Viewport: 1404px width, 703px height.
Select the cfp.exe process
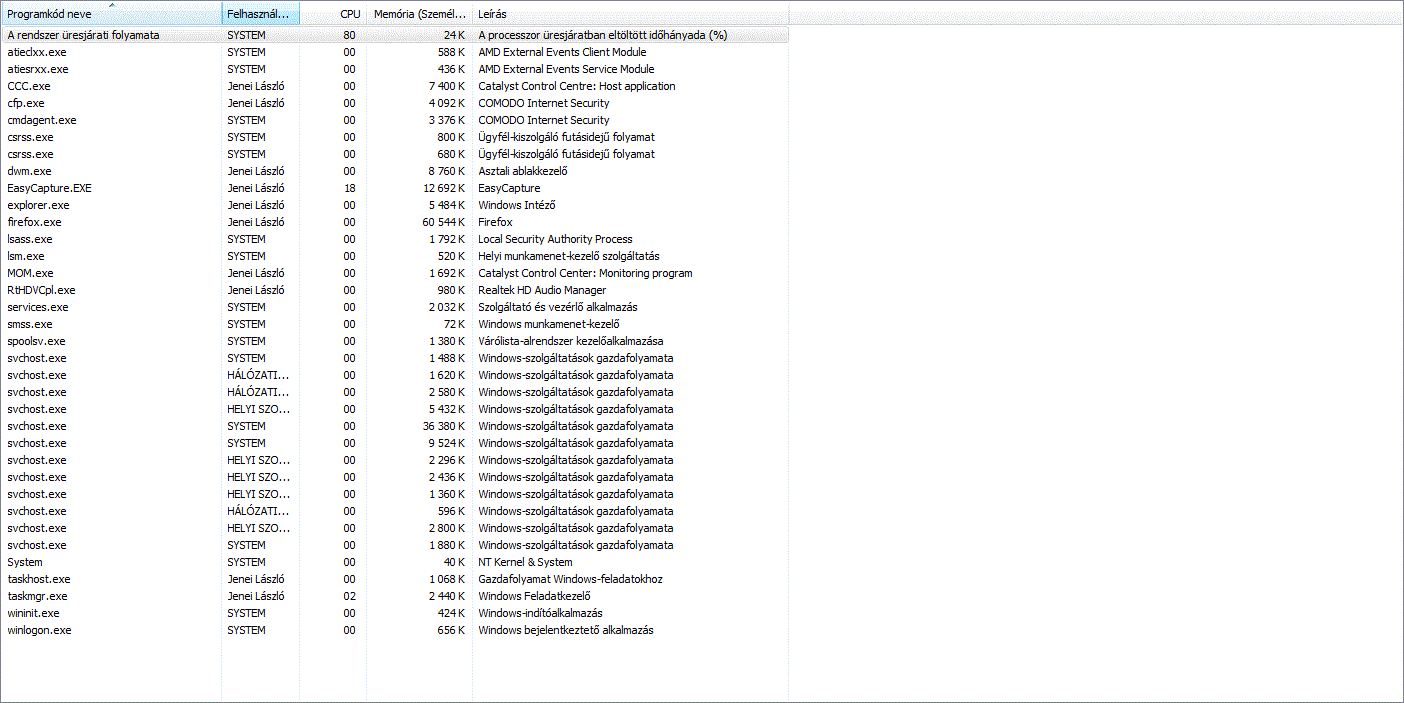pyautogui.click(x=395, y=103)
